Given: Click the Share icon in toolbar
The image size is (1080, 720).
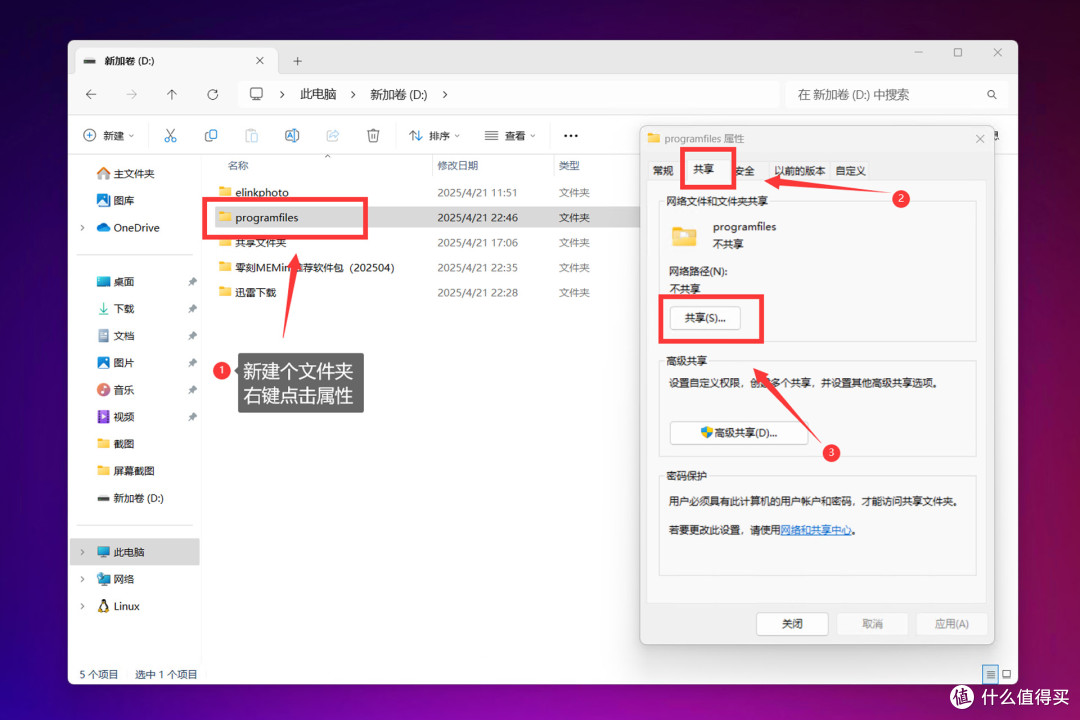Looking at the screenshot, I should [x=333, y=136].
